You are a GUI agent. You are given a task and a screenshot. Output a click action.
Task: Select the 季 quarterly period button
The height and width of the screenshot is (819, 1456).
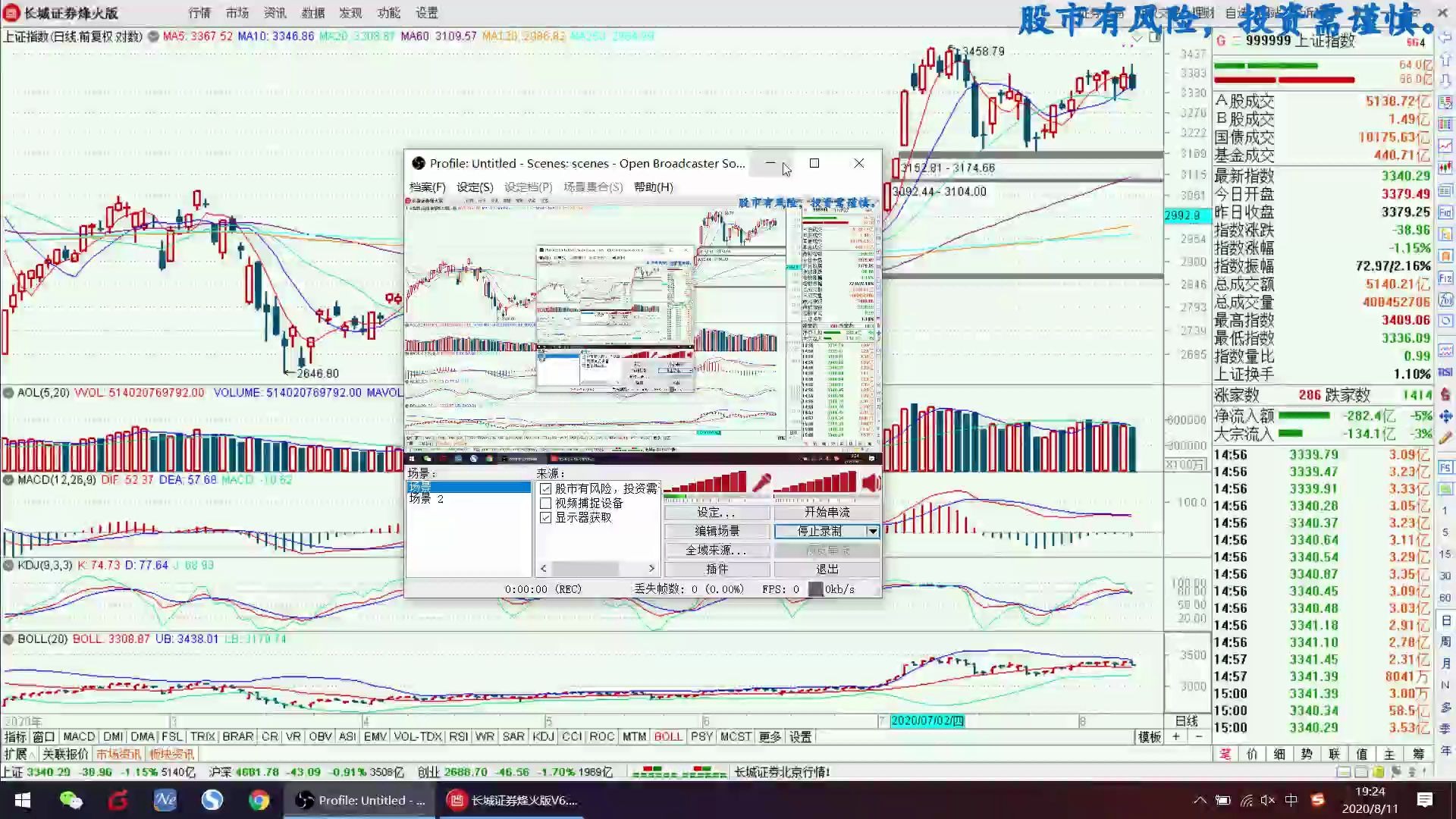coord(1445,728)
